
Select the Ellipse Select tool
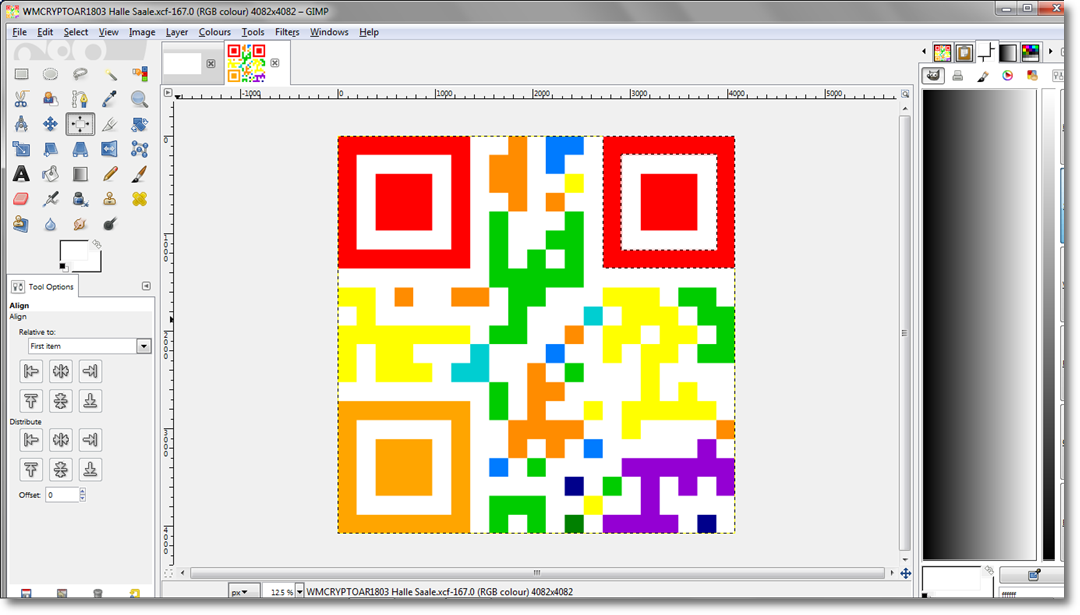click(50, 74)
